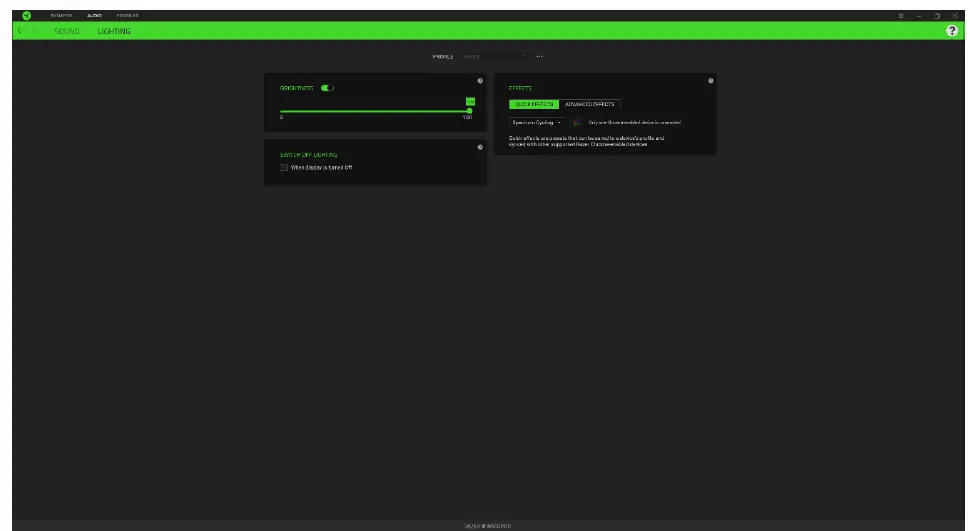Open the Synapse top menu tab
The height and width of the screenshot is (531, 970).
click(61, 15)
